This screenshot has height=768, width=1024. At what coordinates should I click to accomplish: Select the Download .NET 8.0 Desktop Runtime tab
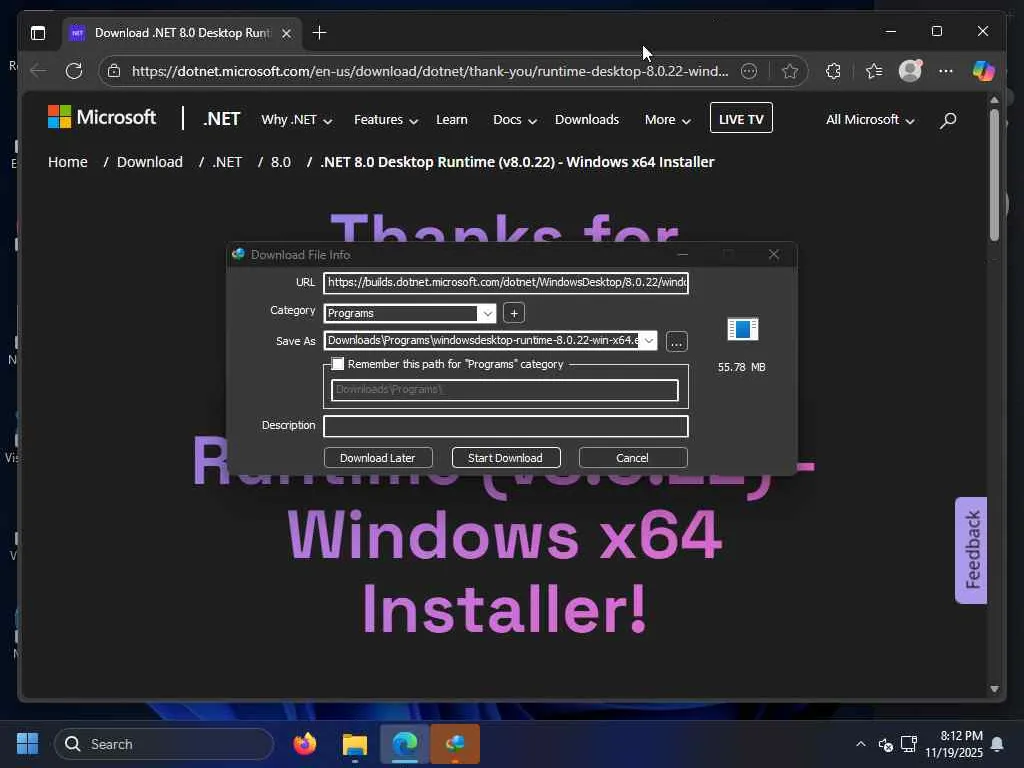click(x=182, y=33)
